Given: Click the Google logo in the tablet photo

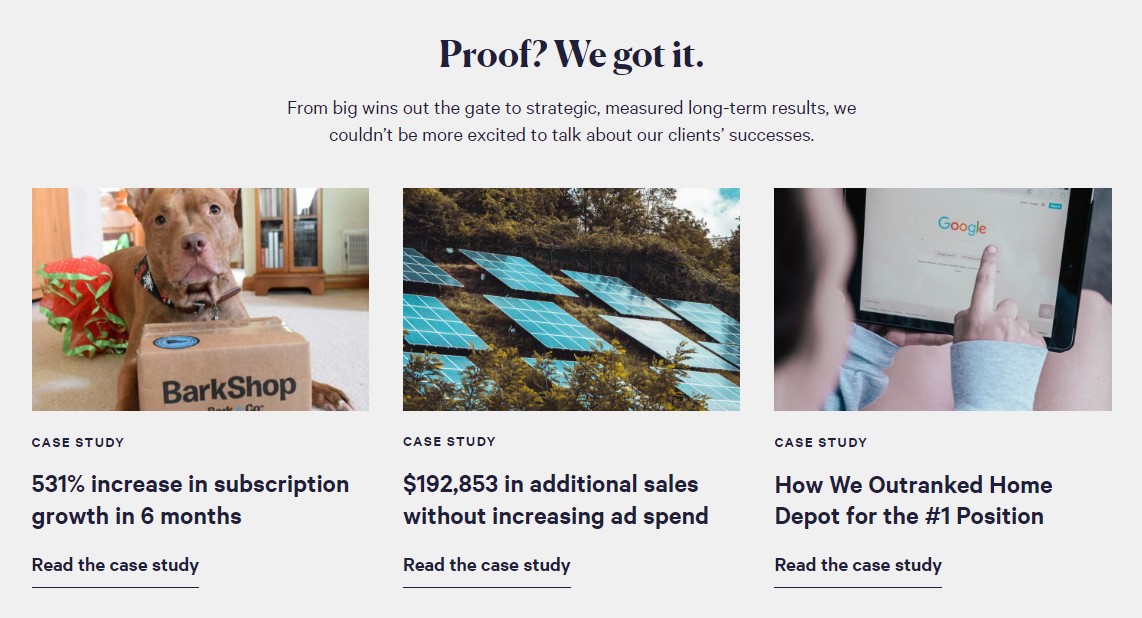Looking at the screenshot, I should click(x=961, y=226).
